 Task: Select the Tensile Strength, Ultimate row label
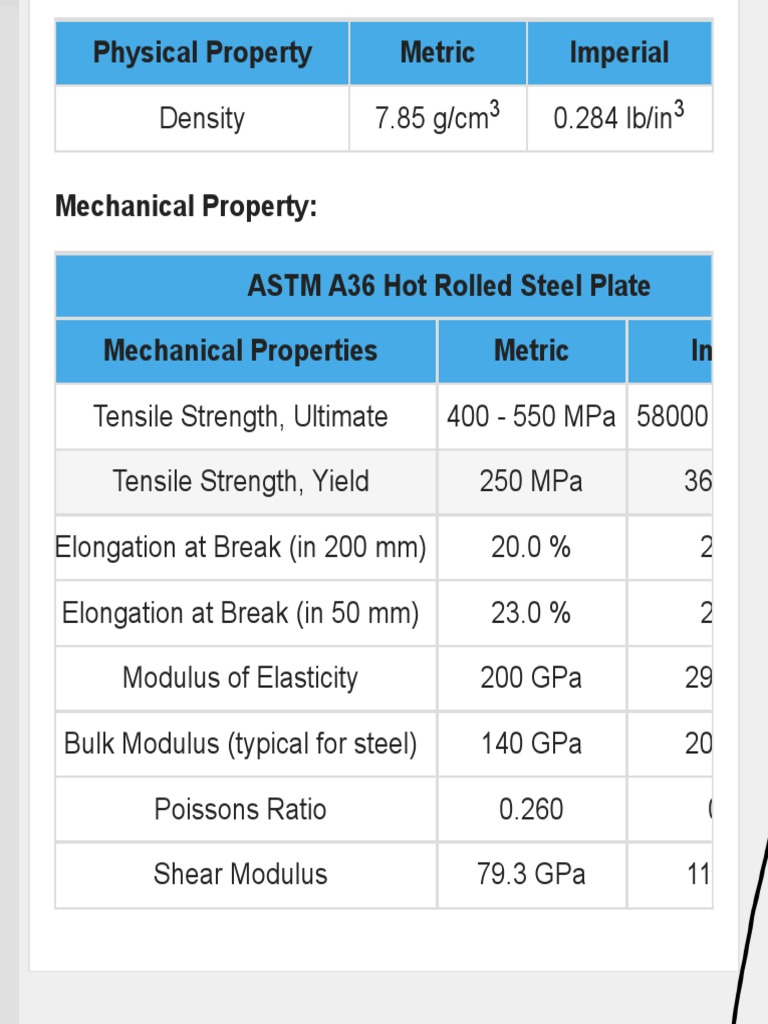(x=241, y=416)
